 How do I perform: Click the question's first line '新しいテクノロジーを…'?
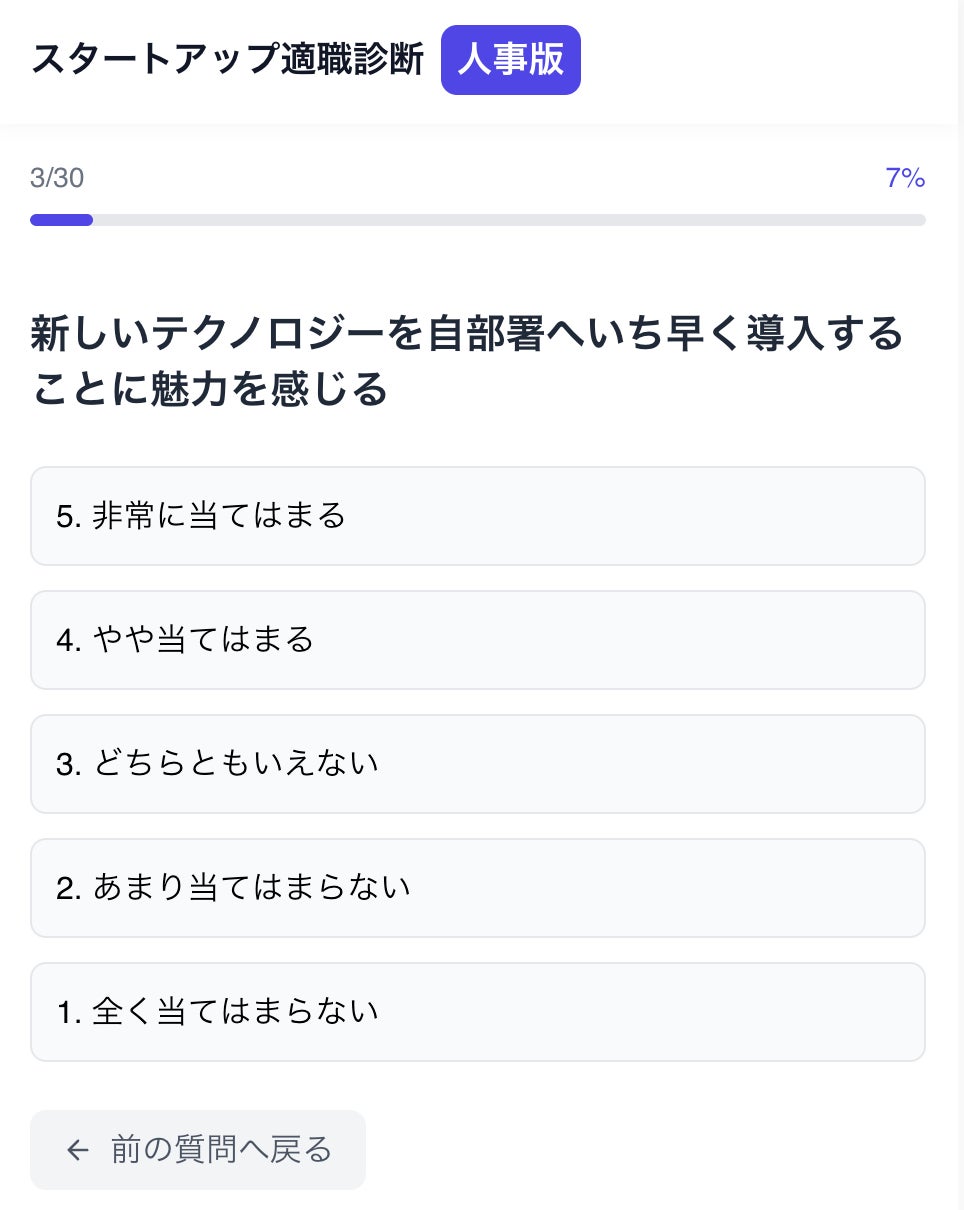tap(467, 335)
